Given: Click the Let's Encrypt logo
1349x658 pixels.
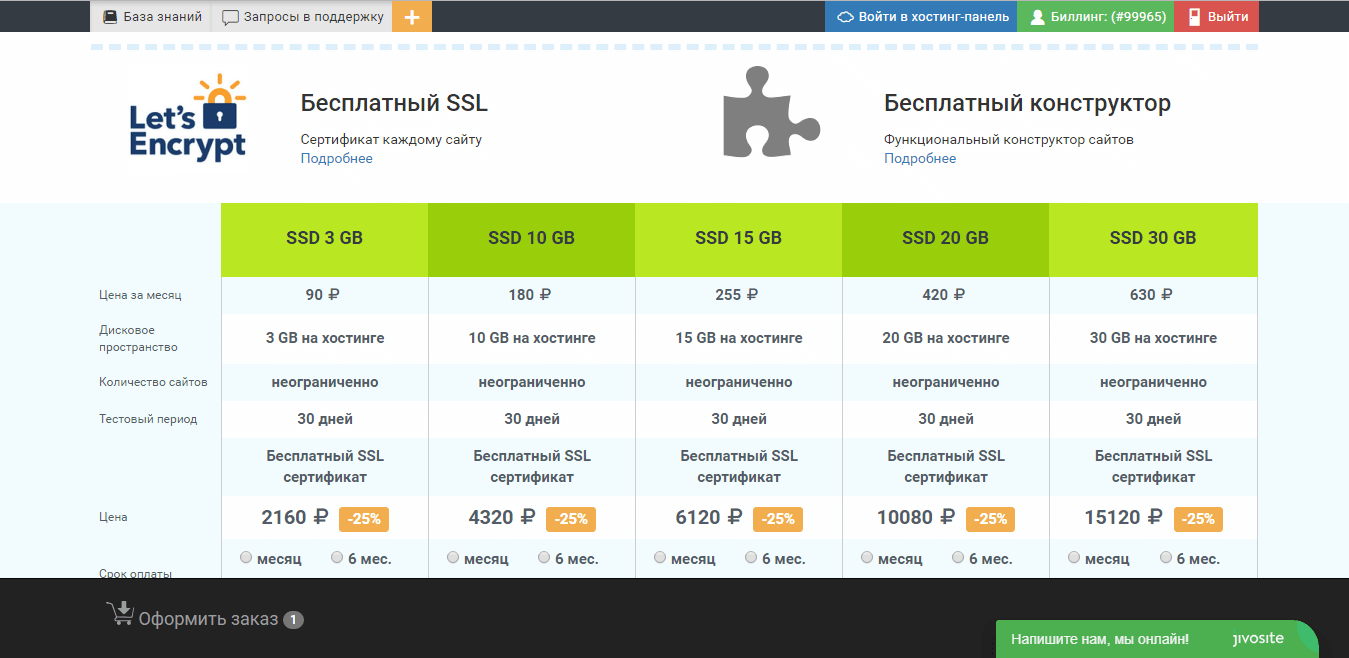Looking at the screenshot, I should [x=188, y=118].
